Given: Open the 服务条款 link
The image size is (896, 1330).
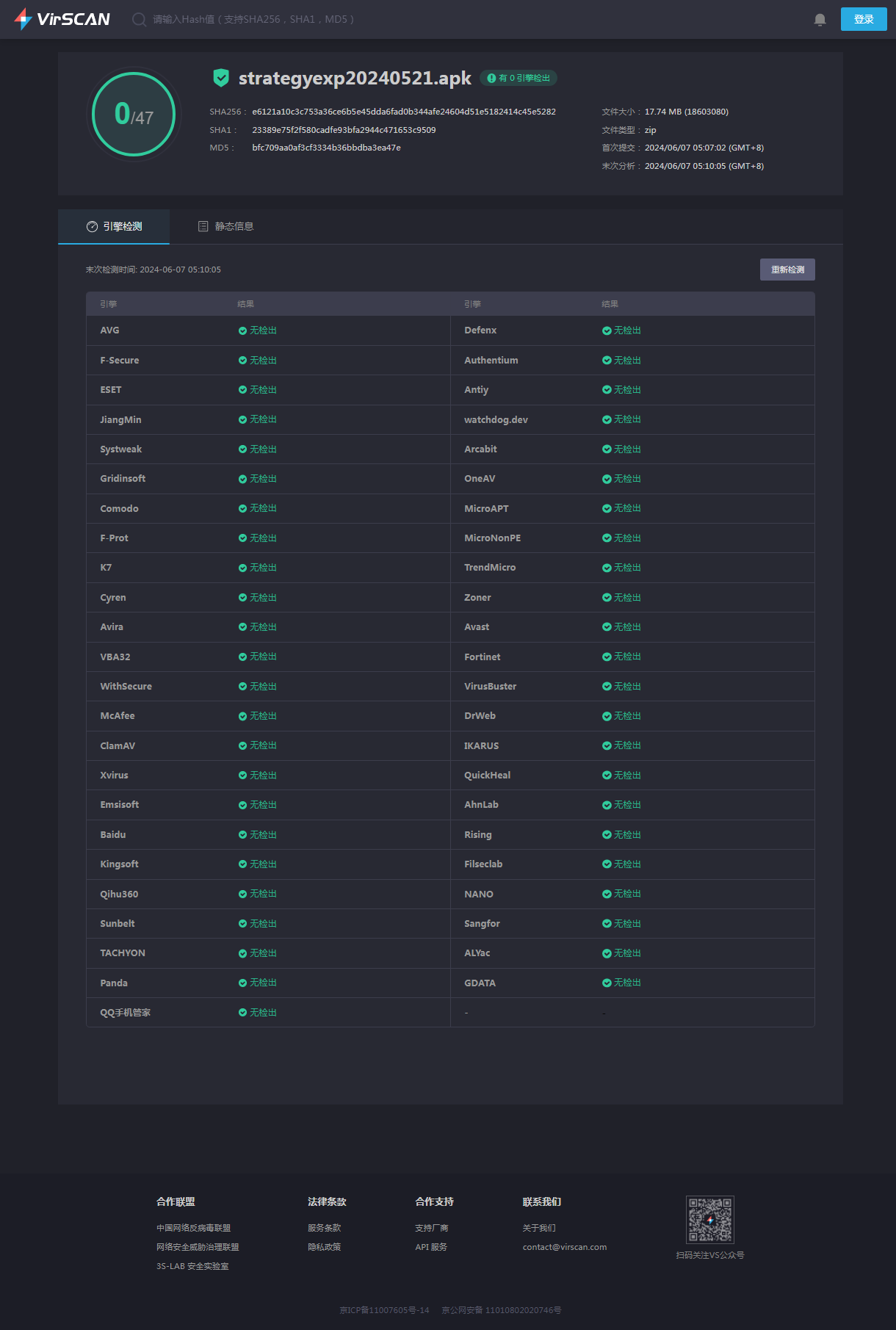Looking at the screenshot, I should click(325, 1228).
